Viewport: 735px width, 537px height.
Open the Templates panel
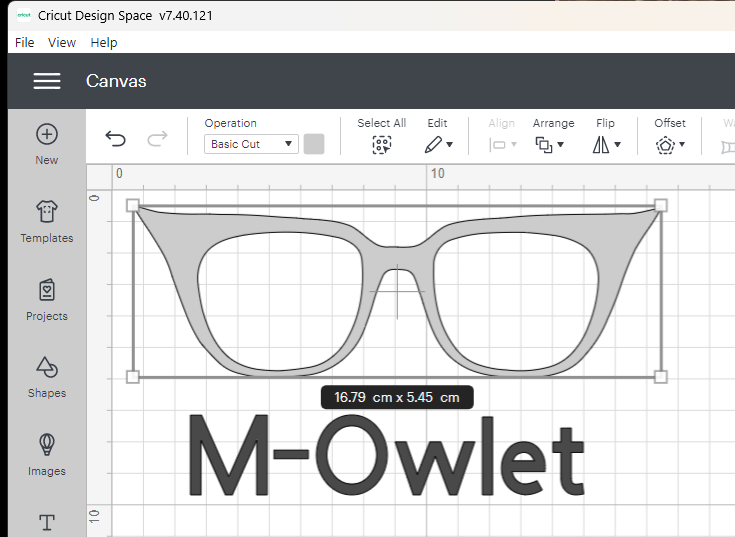click(x=47, y=213)
